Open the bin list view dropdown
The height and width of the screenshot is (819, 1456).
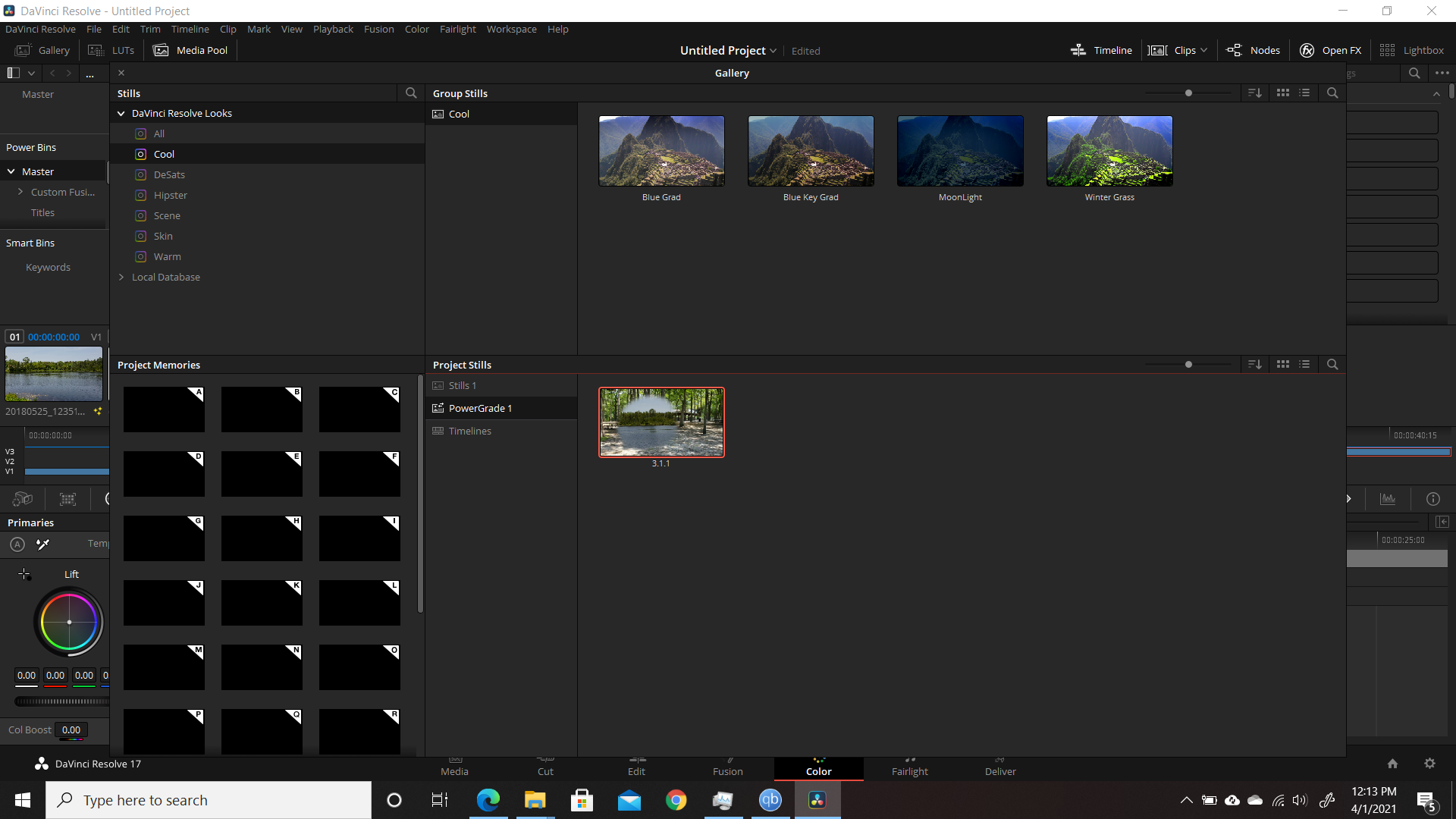(31, 73)
